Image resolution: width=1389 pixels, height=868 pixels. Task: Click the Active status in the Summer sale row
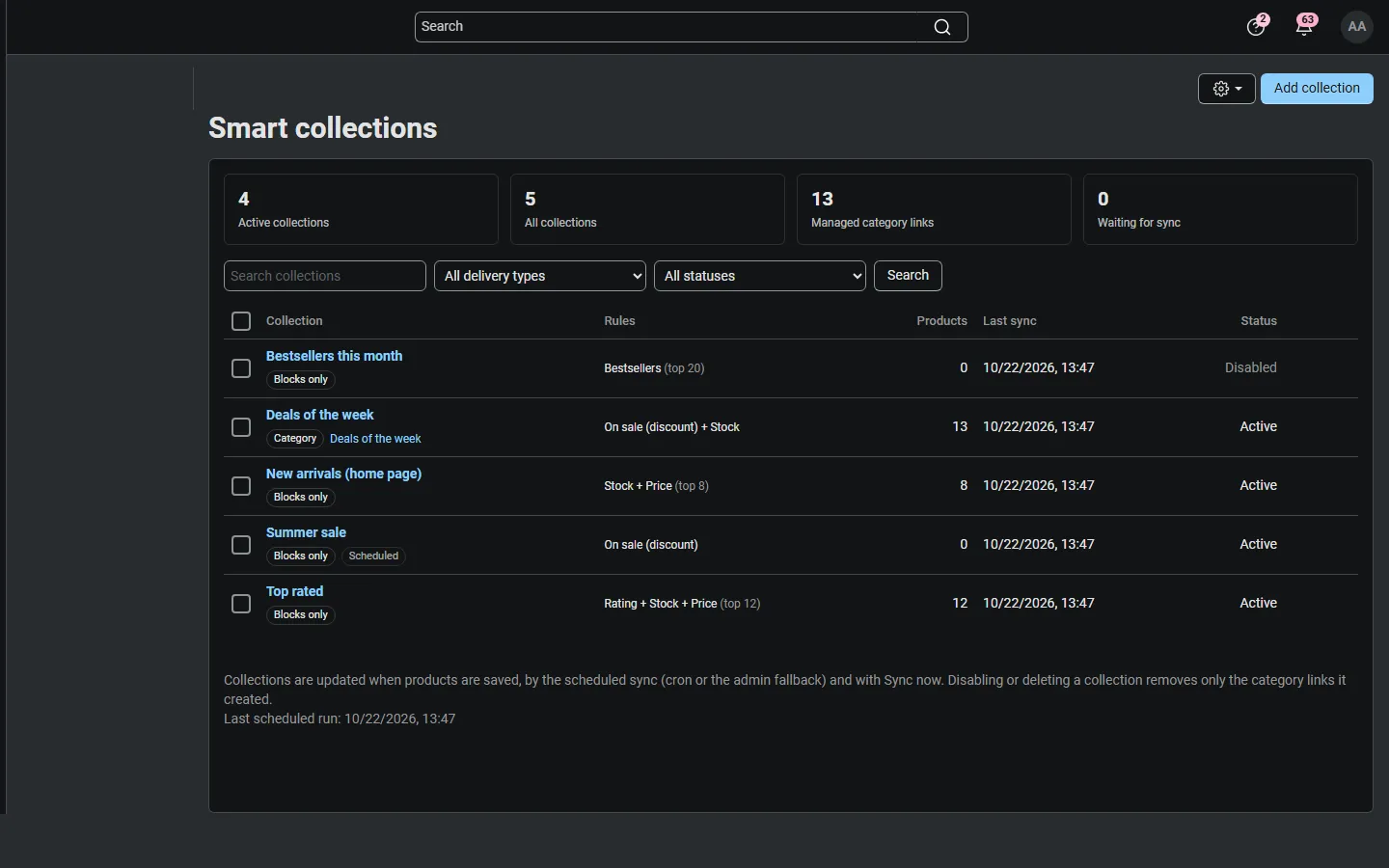click(x=1258, y=544)
